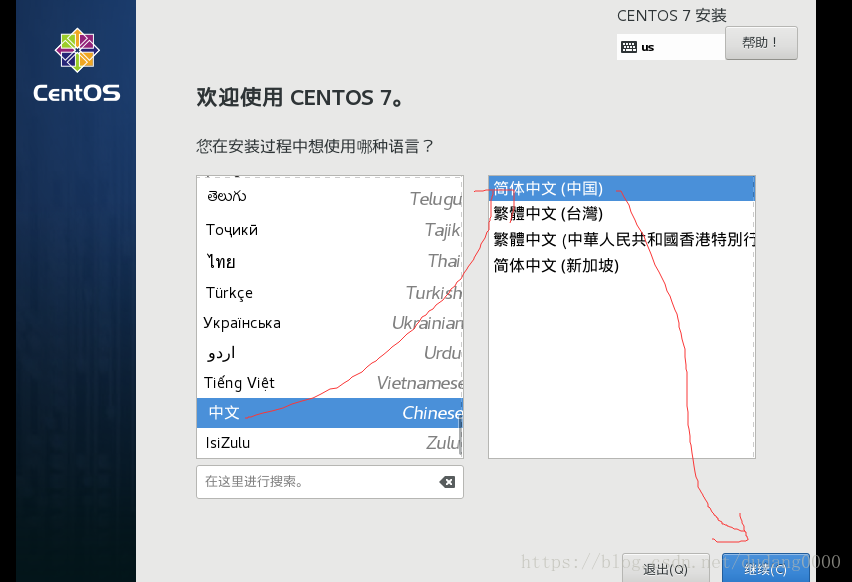Click the 继续(C) continue button

click(766, 568)
